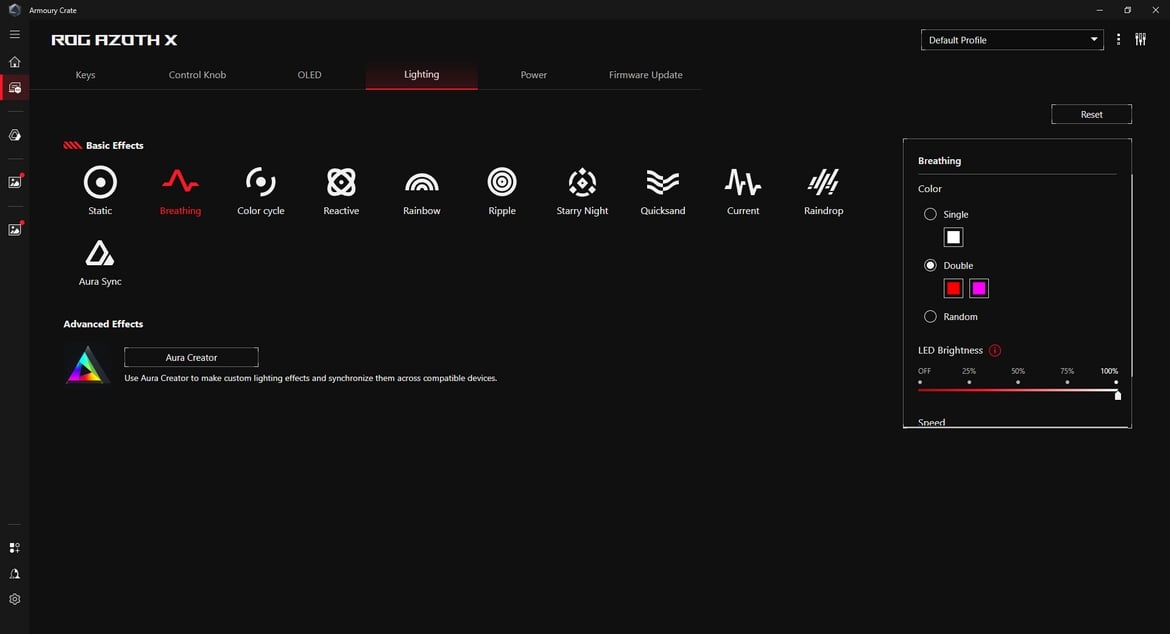The width and height of the screenshot is (1170, 634).
Task: Open the Firmware Update tab
Action: 645,75
